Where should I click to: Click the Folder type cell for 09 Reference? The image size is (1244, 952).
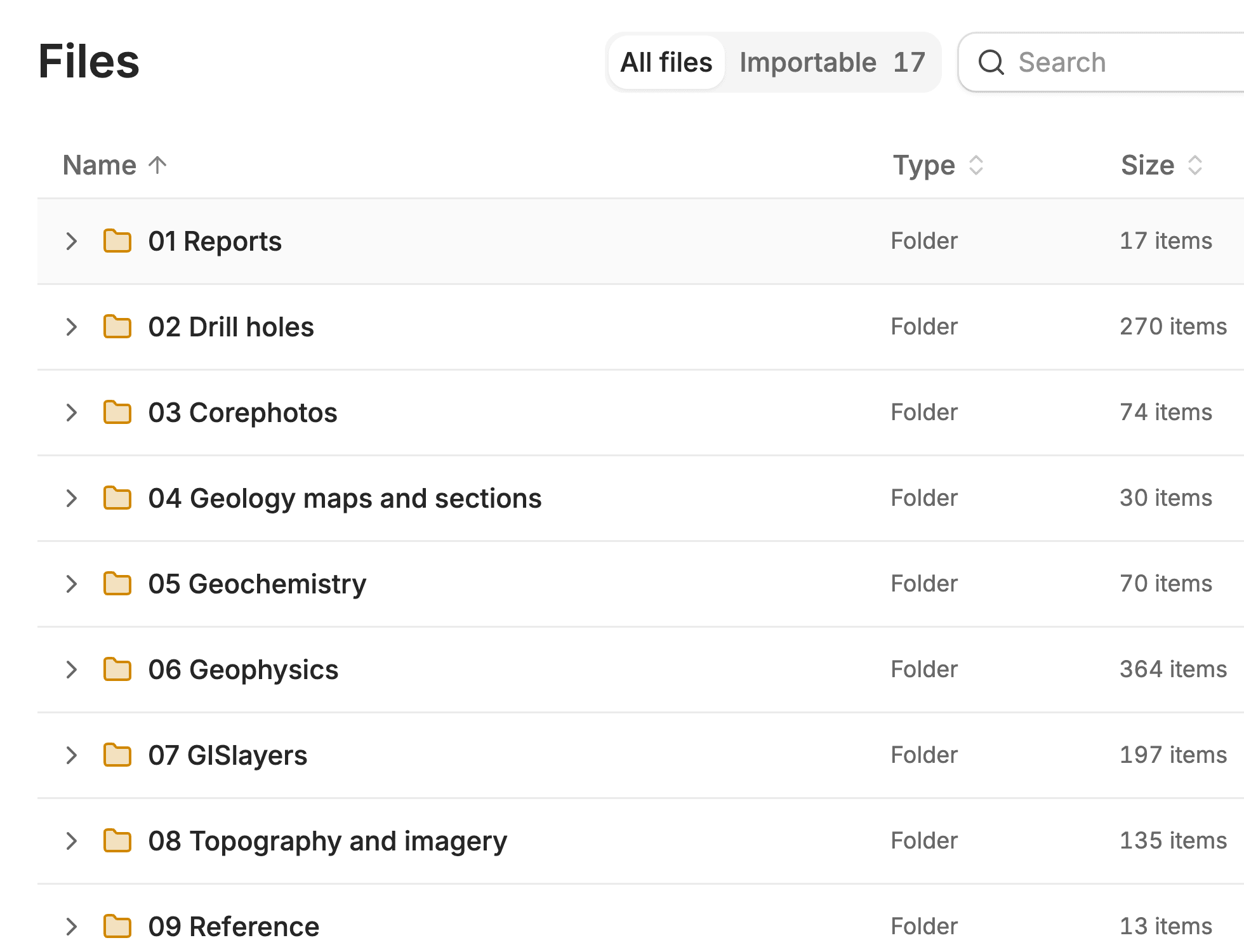[x=924, y=927]
